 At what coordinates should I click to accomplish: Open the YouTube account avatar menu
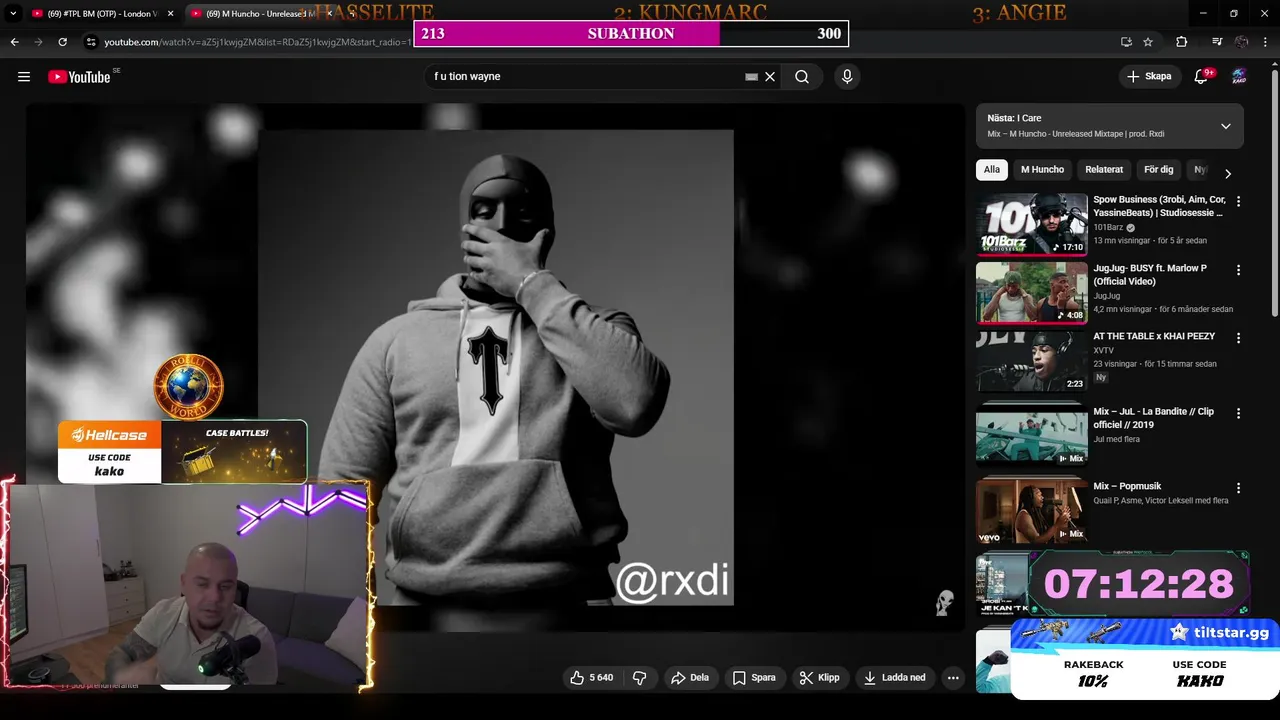click(x=1239, y=77)
